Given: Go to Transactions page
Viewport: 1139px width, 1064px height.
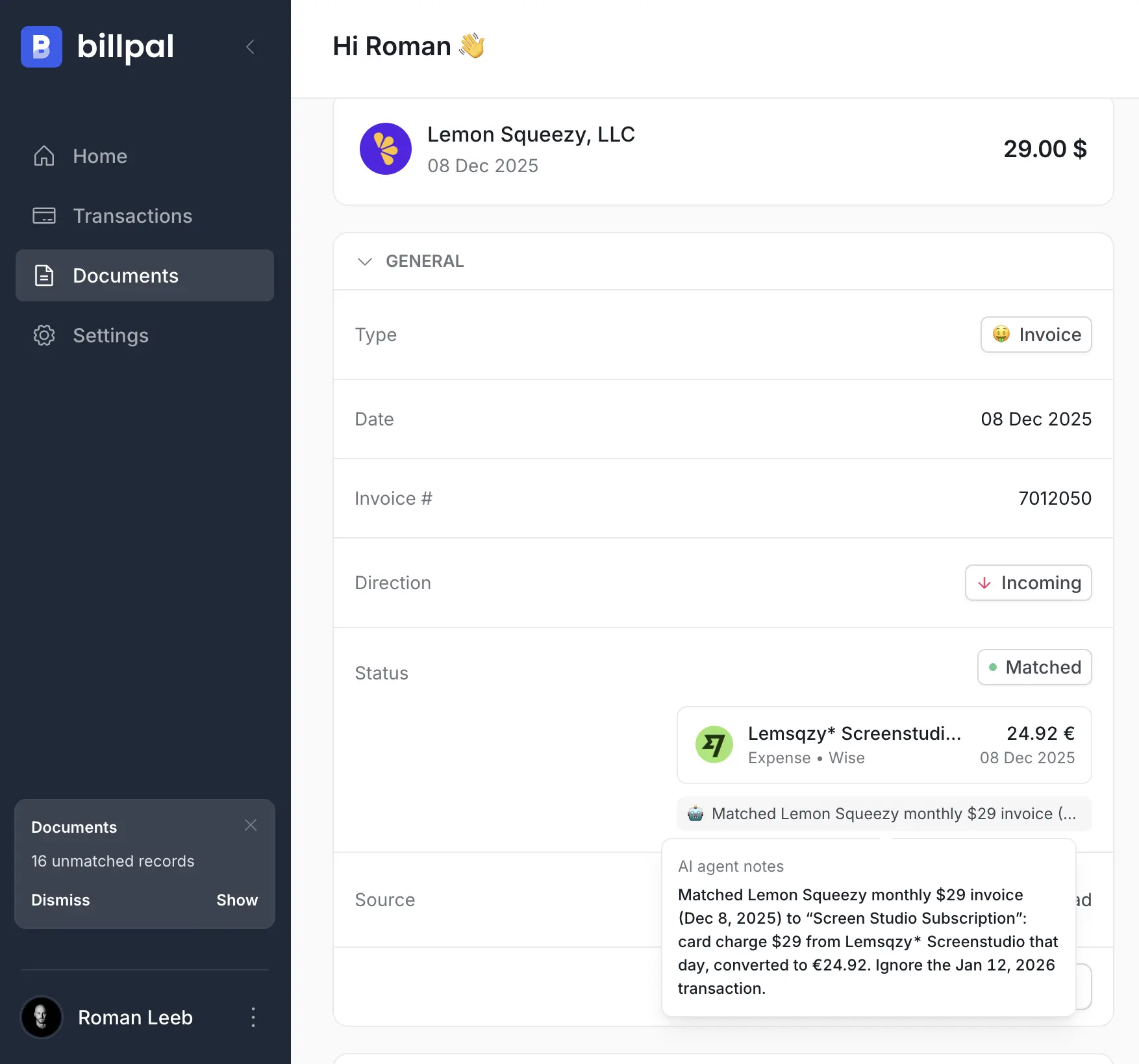Looking at the screenshot, I should click(145, 216).
